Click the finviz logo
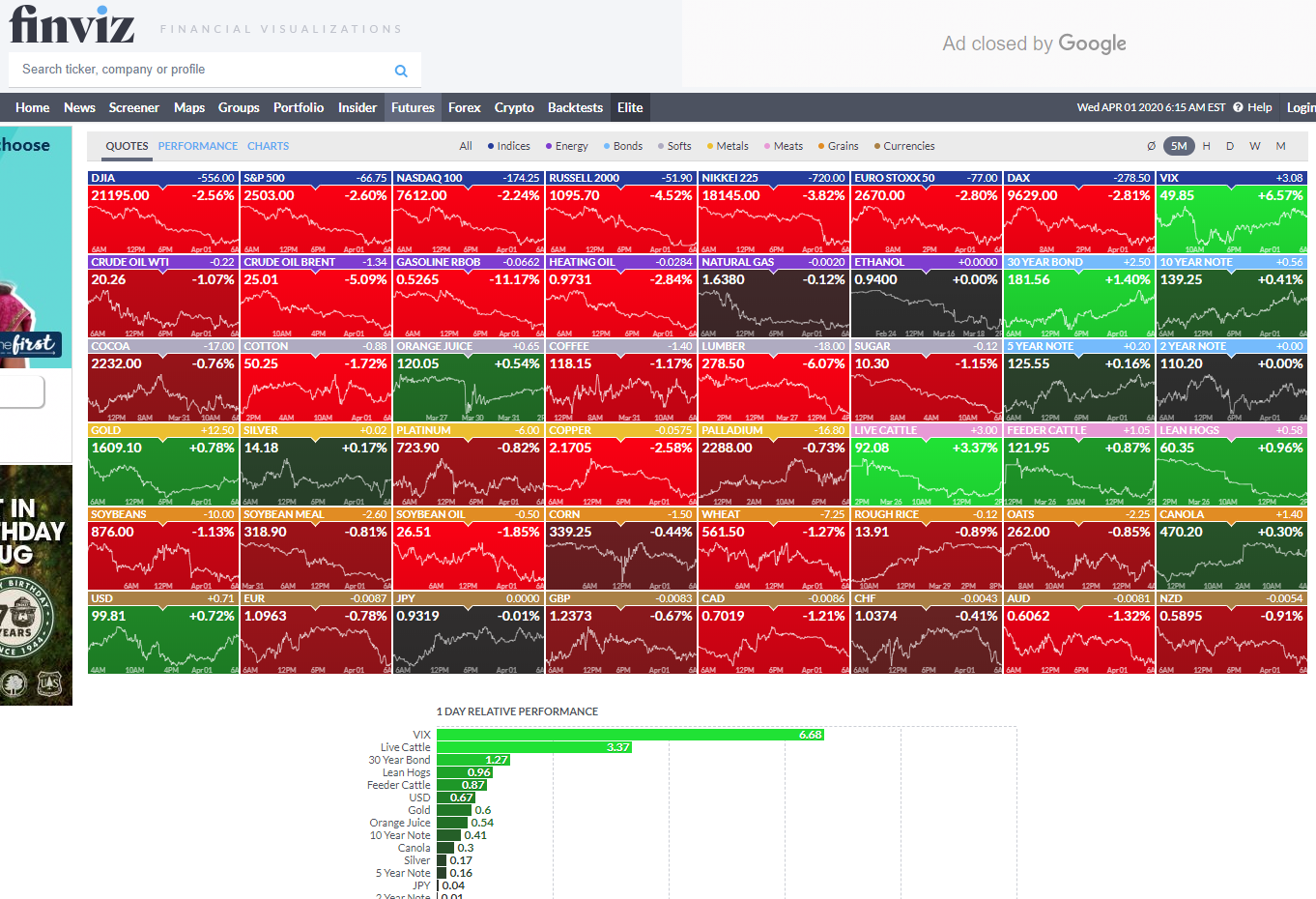1316x899 pixels. pos(72,24)
